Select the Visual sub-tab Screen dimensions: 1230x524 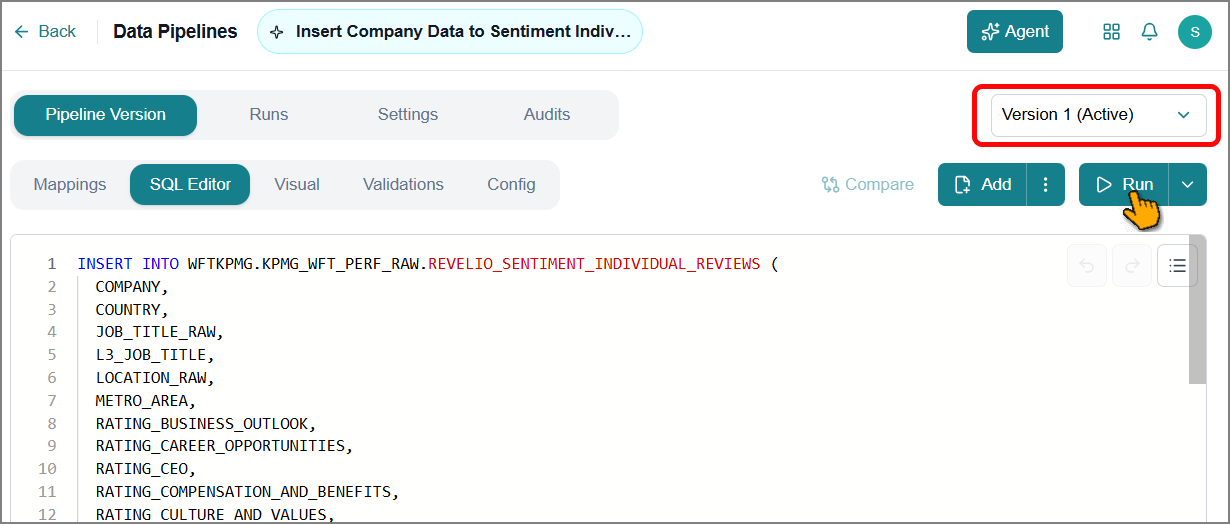point(297,185)
